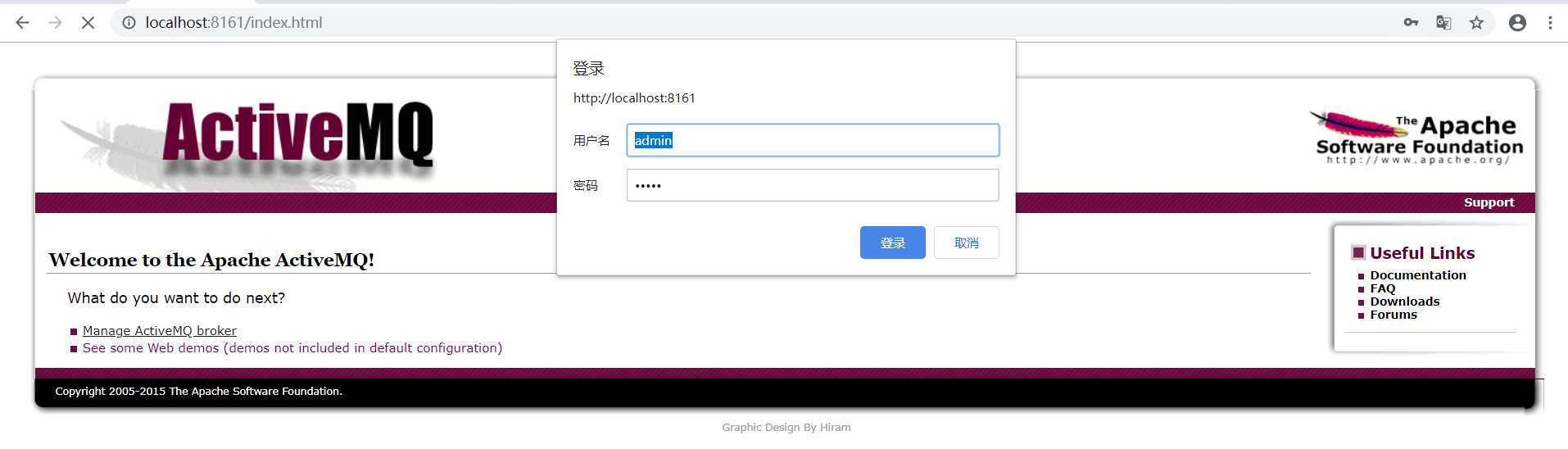Screen dimensions: 1568x449
Task: Click the Apache Software Foundation logo
Action: click(x=1418, y=138)
